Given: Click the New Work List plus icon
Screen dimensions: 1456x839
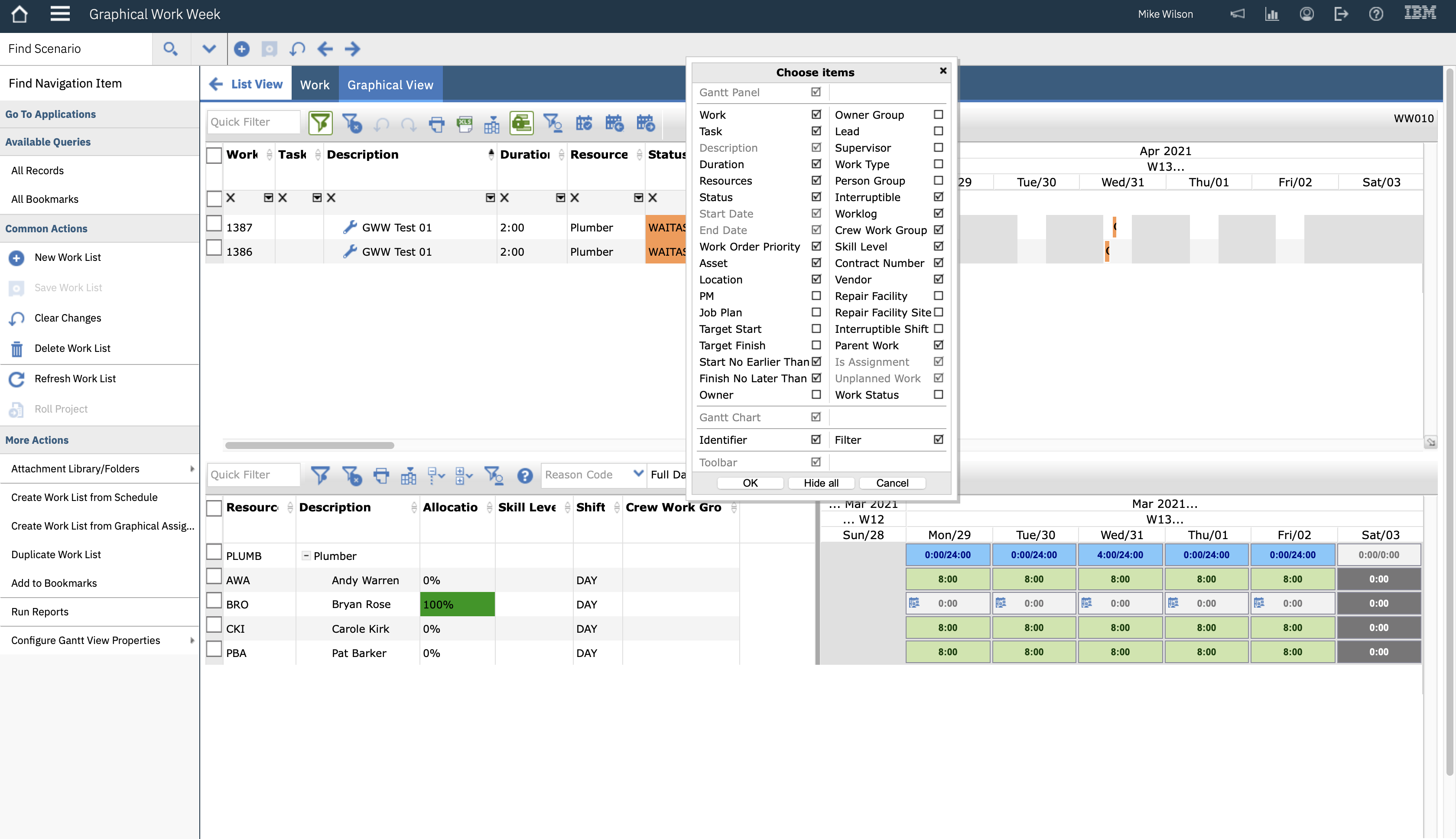Looking at the screenshot, I should [x=17, y=257].
